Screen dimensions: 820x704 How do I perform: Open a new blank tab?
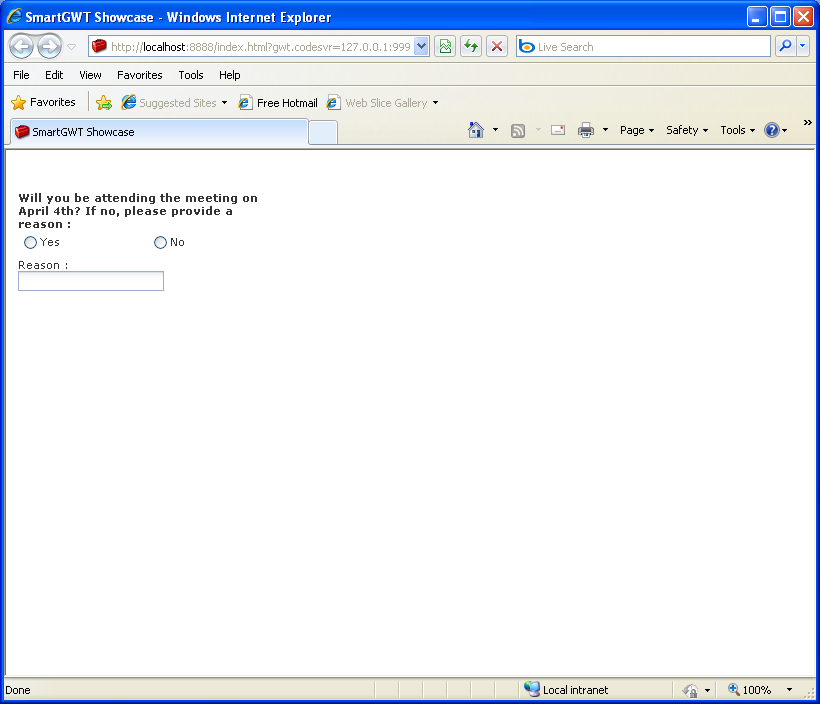[323, 132]
